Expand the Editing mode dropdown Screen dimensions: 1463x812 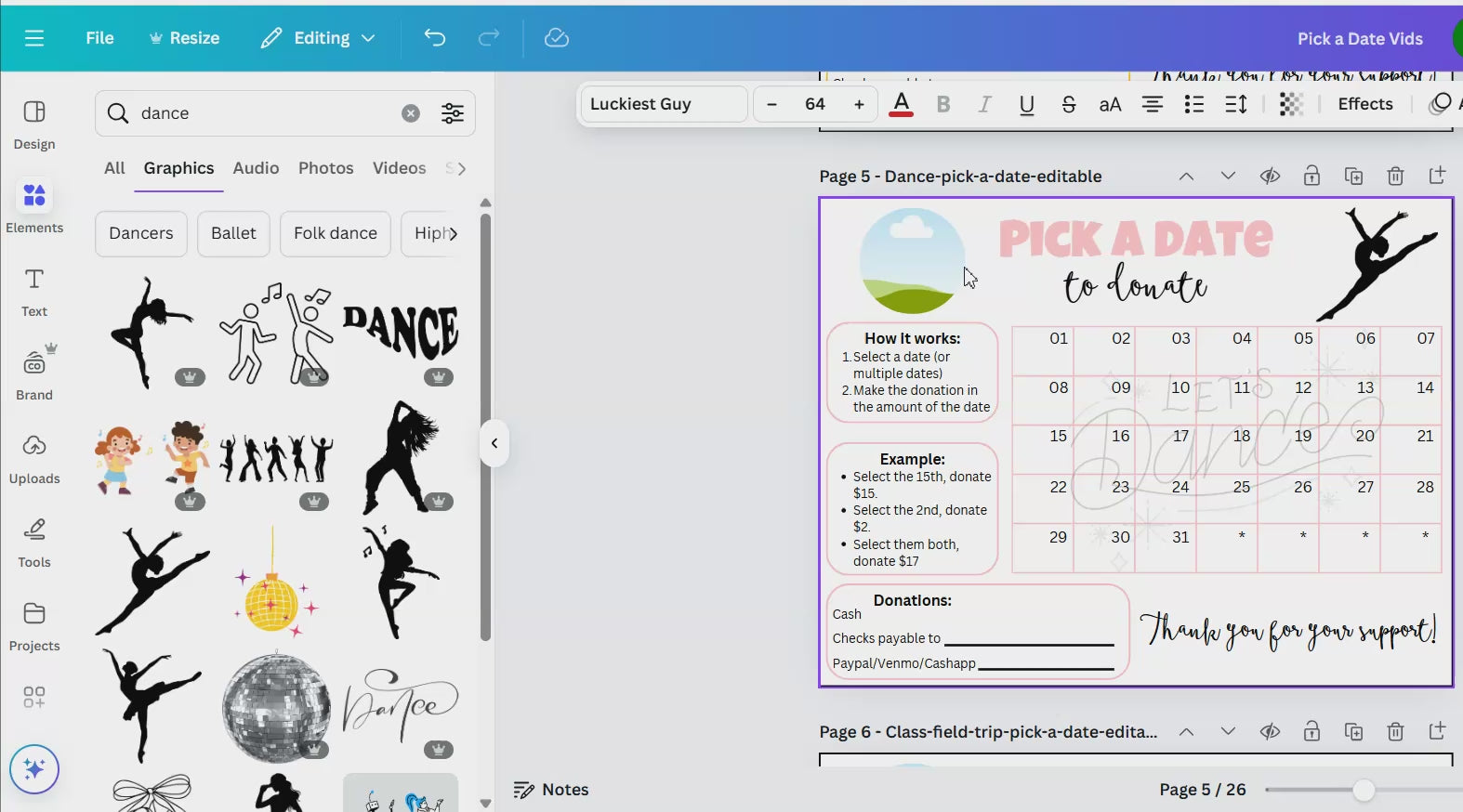(319, 38)
